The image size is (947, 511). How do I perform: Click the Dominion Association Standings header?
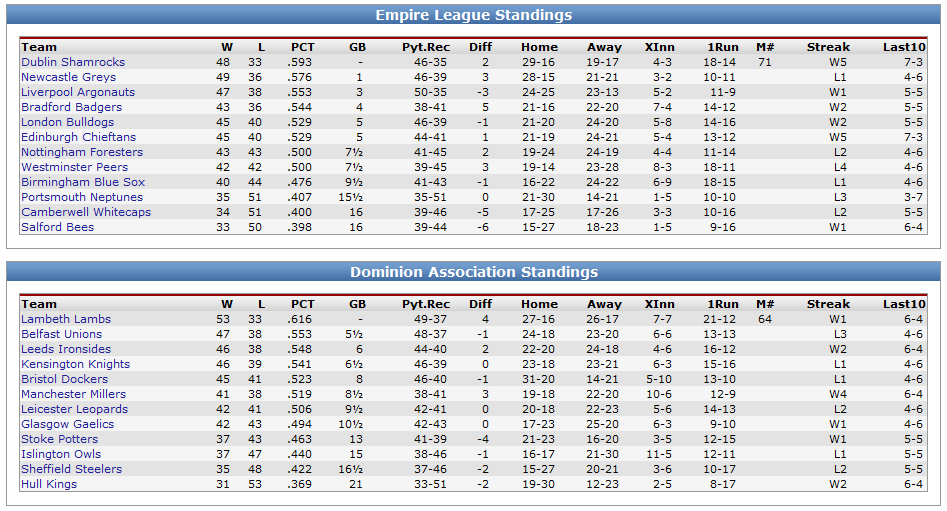coord(474,272)
